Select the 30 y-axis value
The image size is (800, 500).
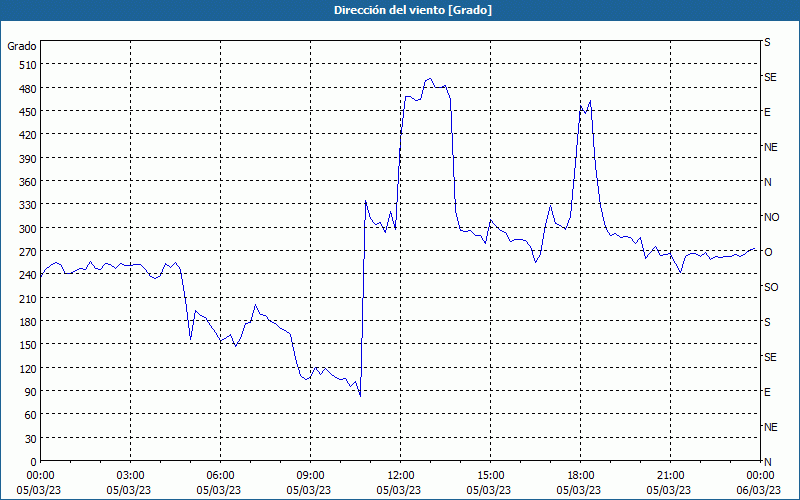(x=31, y=439)
